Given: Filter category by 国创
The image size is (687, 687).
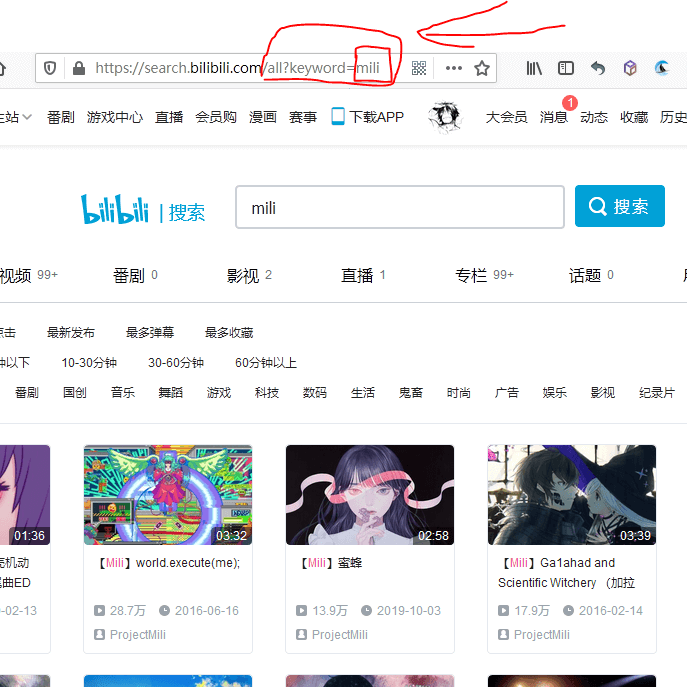Looking at the screenshot, I should [x=75, y=393].
